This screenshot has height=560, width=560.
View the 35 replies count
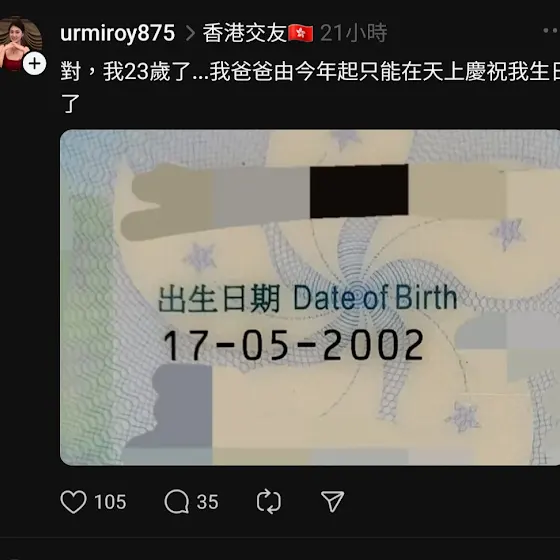(207, 502)
